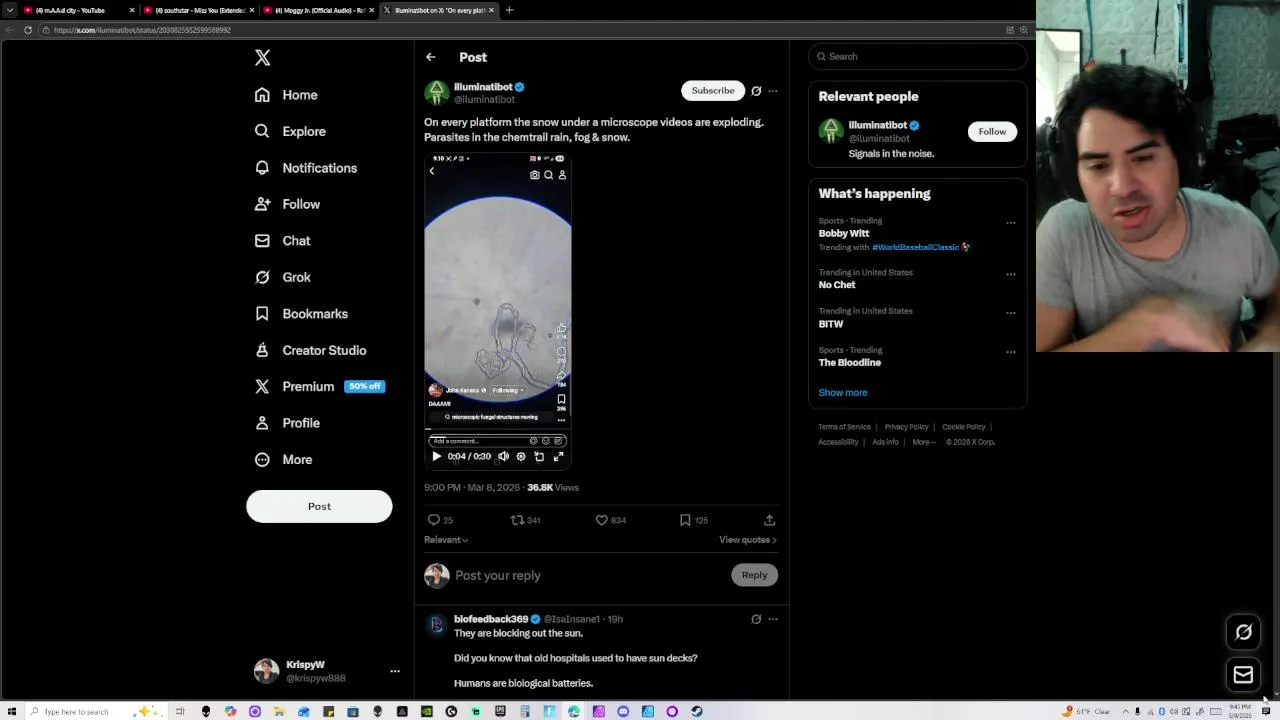Share the post with share icon
This screenshot has width=1280, height=720.
(x=769, y=520)
